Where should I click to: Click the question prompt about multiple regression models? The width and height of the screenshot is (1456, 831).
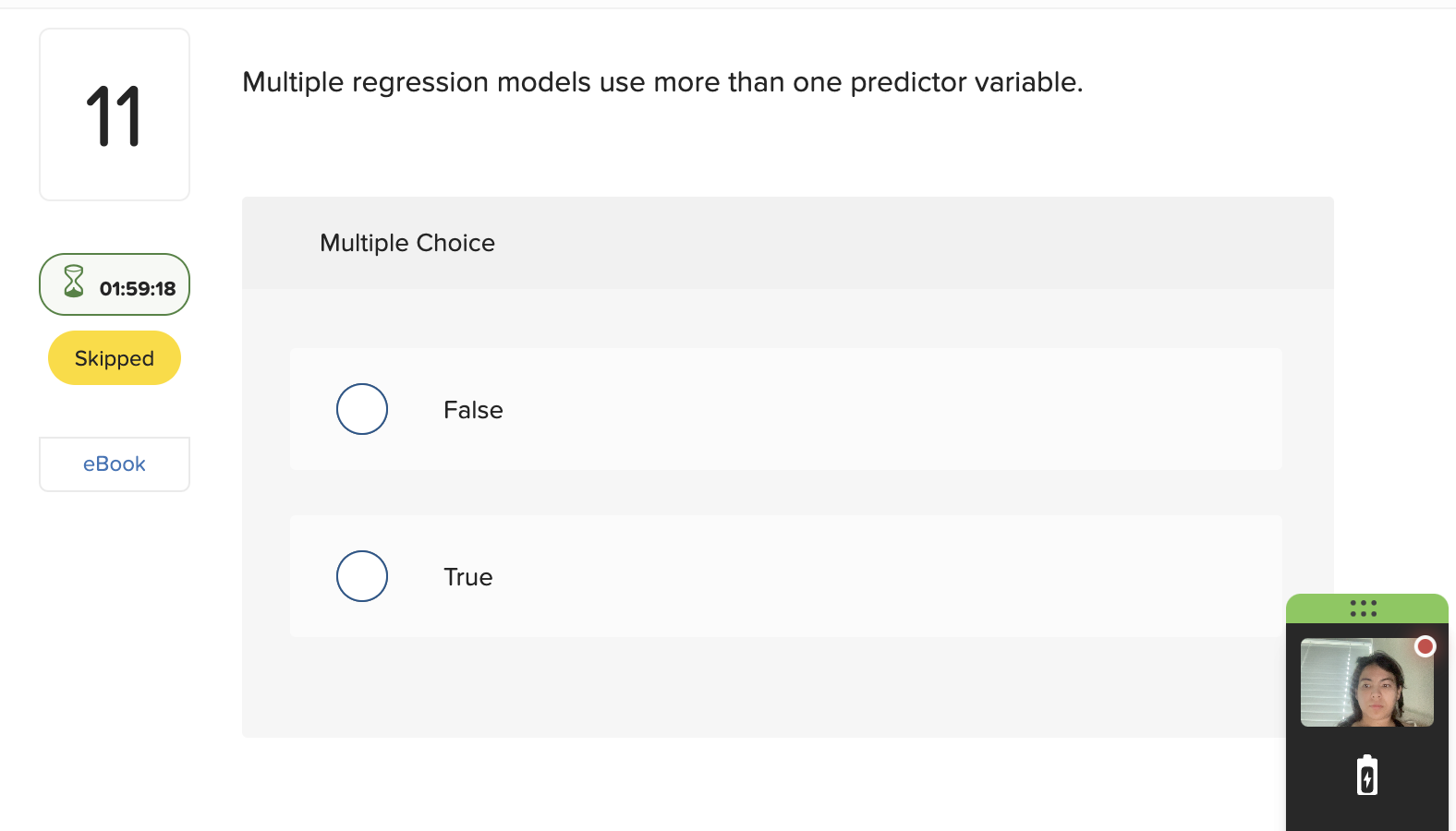pyautogui.click(x=661, y=82)
